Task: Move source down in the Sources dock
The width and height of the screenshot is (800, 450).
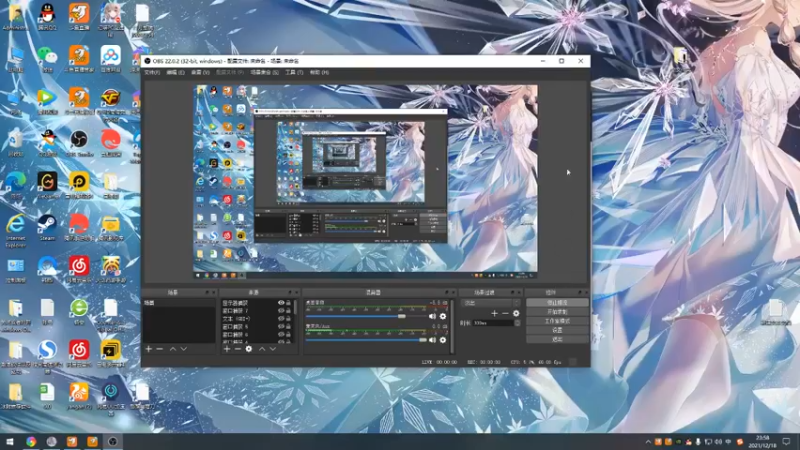Action: click(x=273, y=349)
